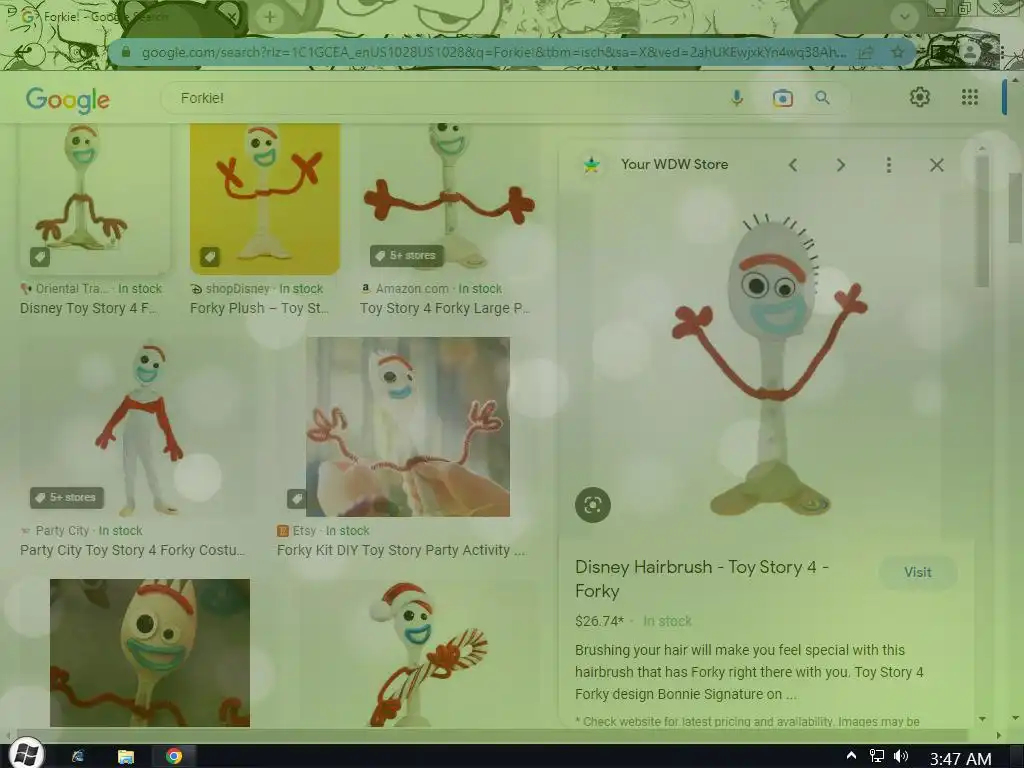Viewport: 1024px width, 768px height.
Task: Show hidden tray icons arrow
Action: (x=852, y=756)
